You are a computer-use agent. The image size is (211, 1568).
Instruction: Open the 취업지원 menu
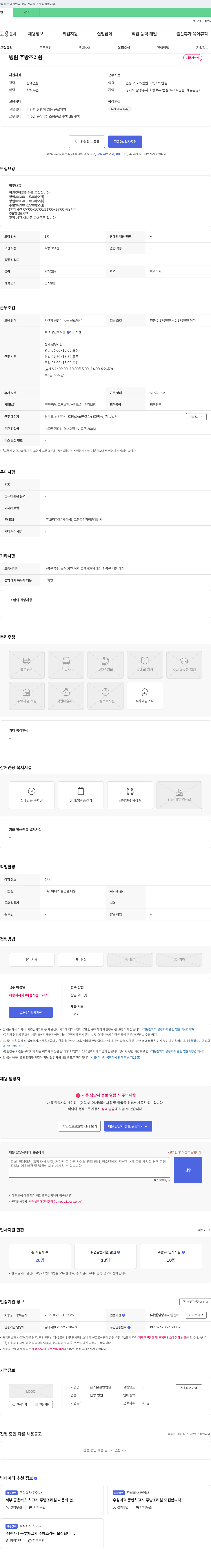[x=70, y=34]
